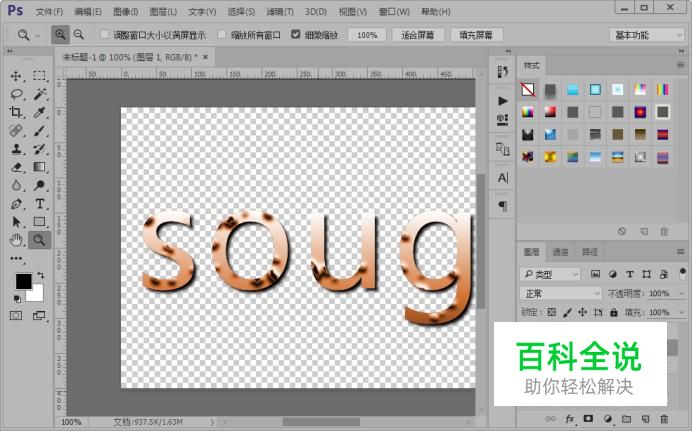Screen dimensions: 692x431
Task: Click the zoom-out mode button in options bar
Action: point(79,34)
